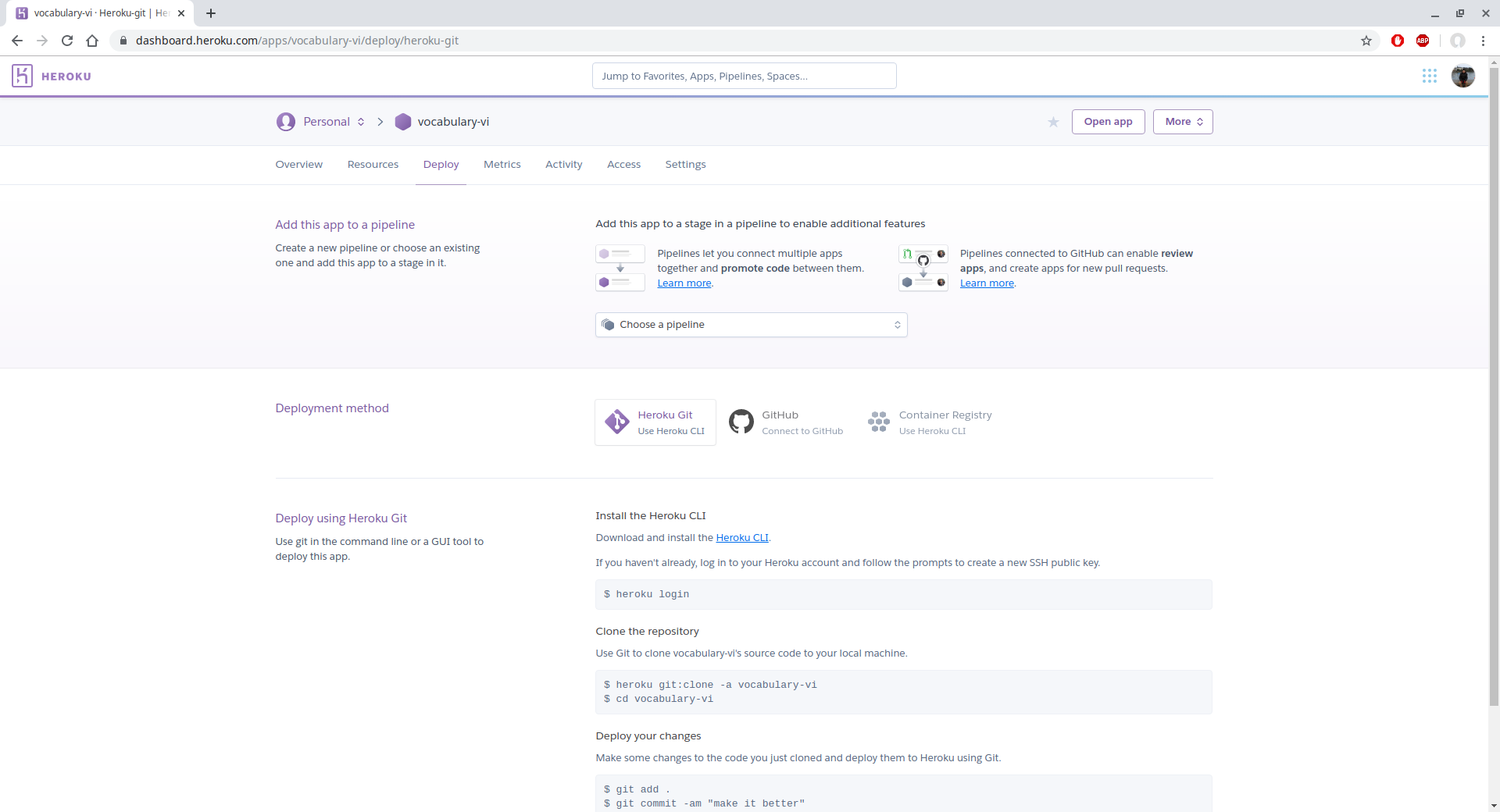Select the GitHub octocat icon
1500x812 pixels.
[x=741, y=422]
